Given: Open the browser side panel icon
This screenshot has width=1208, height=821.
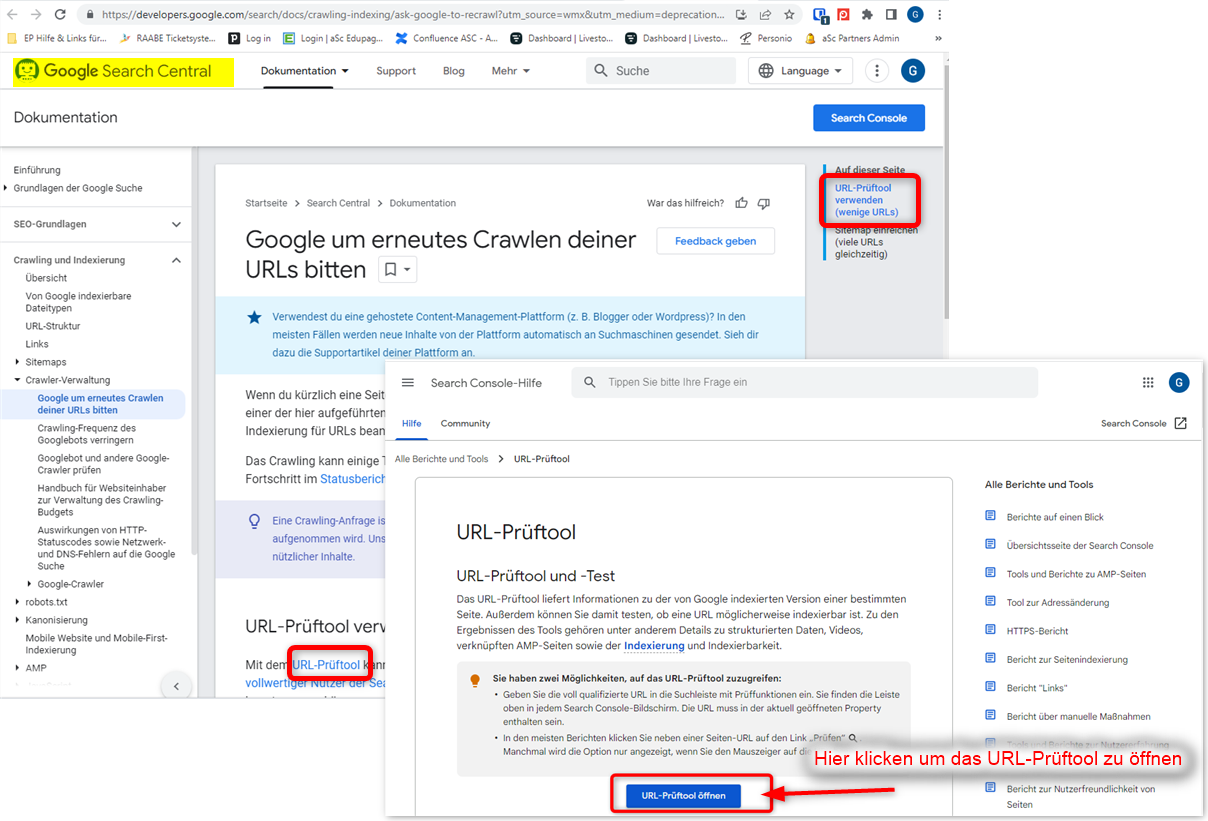Looking at the screenshot, I should [891, 15].
